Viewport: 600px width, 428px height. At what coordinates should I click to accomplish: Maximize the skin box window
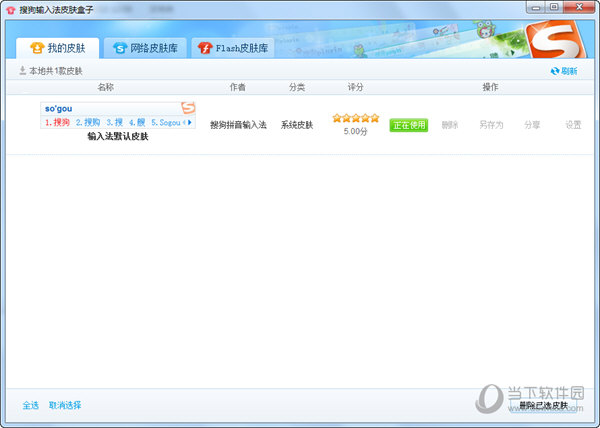(554, 7)
